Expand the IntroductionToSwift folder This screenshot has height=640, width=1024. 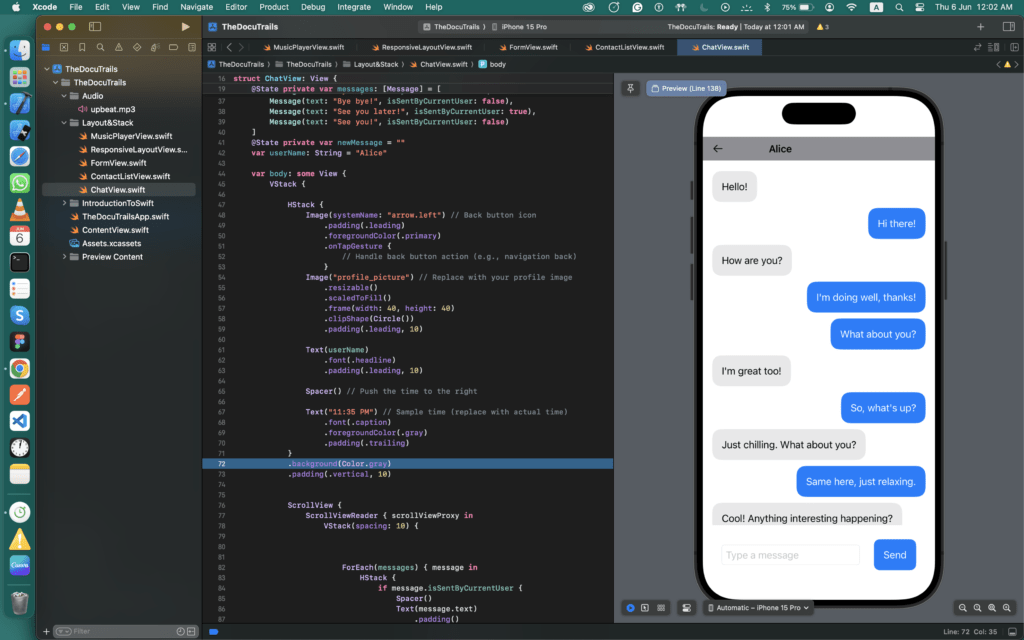point(64,203)
